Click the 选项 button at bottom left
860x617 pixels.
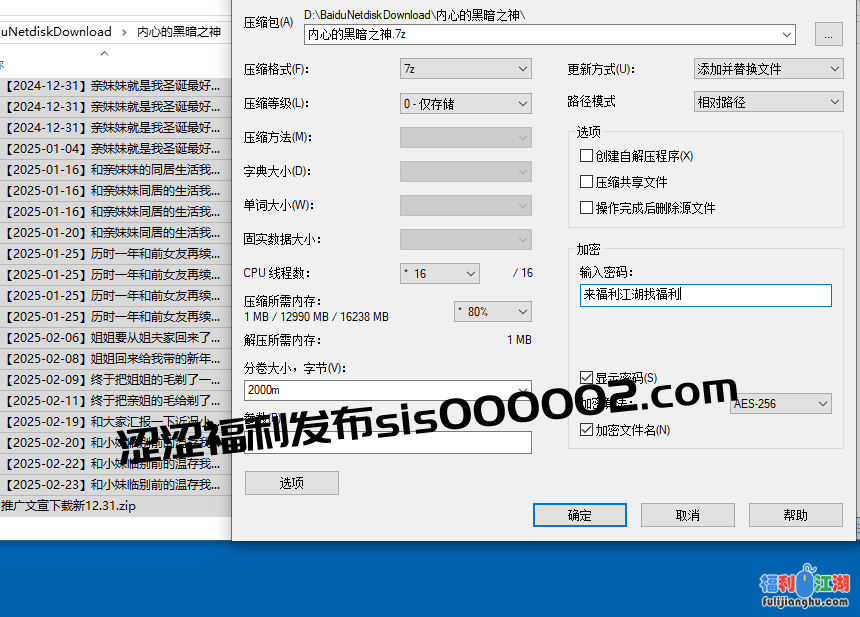click(x=291, y=483)
